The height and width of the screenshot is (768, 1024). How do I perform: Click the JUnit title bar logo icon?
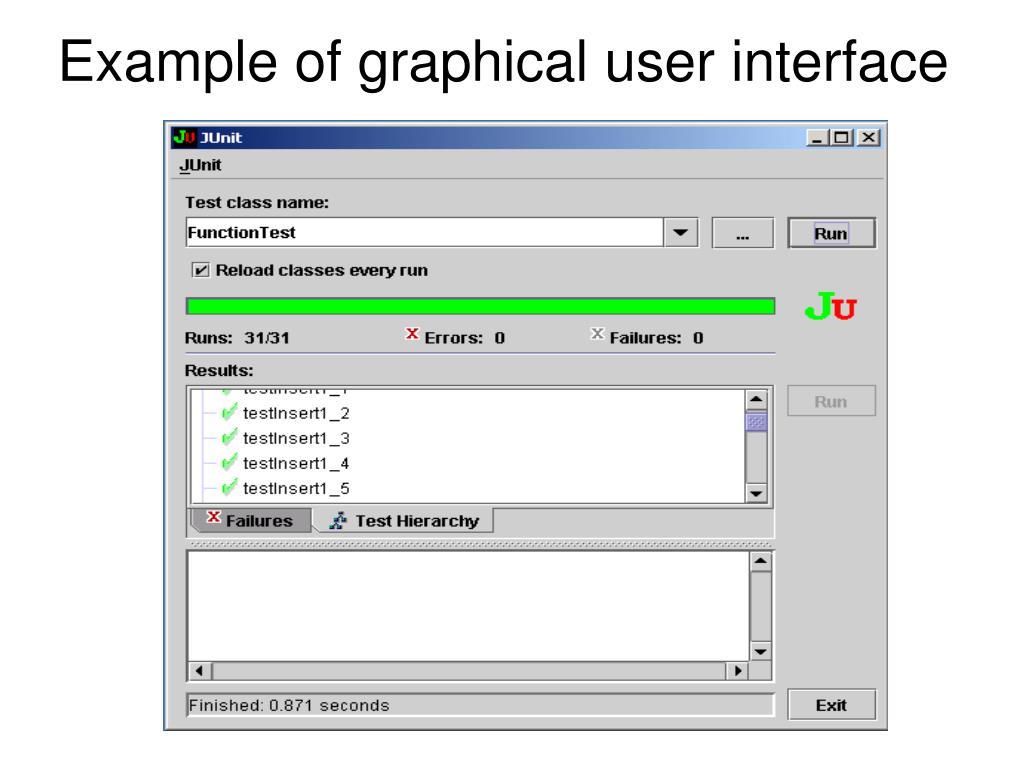pyautogui.click(x=184, y=137)
